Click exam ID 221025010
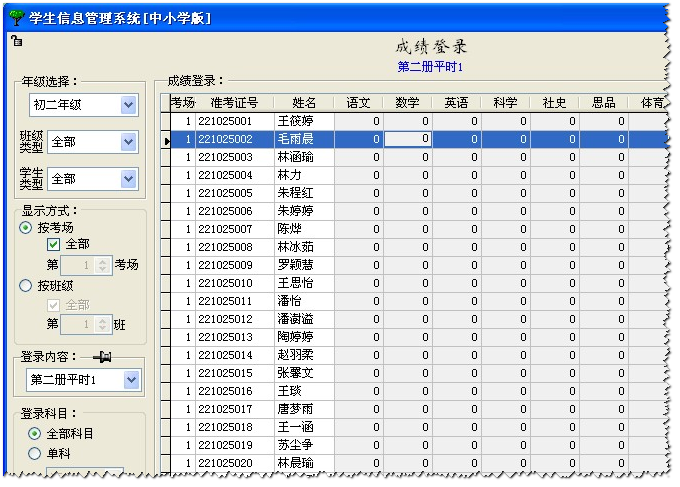The image size is (680, 487). point(225,283)
